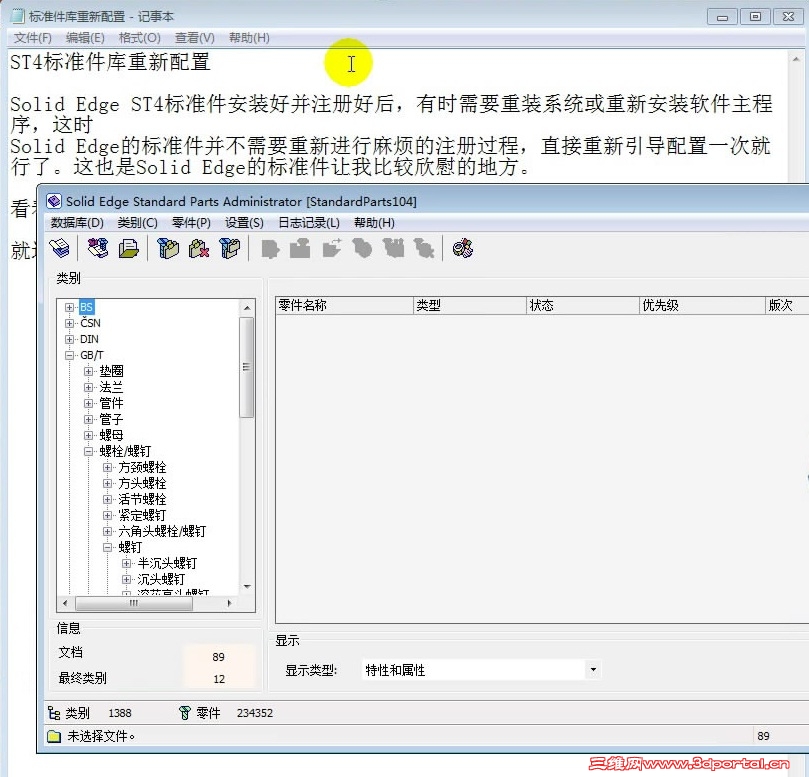Select the 方颈螺栓 tree item
This screenshot has height=777, width=809.
[x=142, y=467]
